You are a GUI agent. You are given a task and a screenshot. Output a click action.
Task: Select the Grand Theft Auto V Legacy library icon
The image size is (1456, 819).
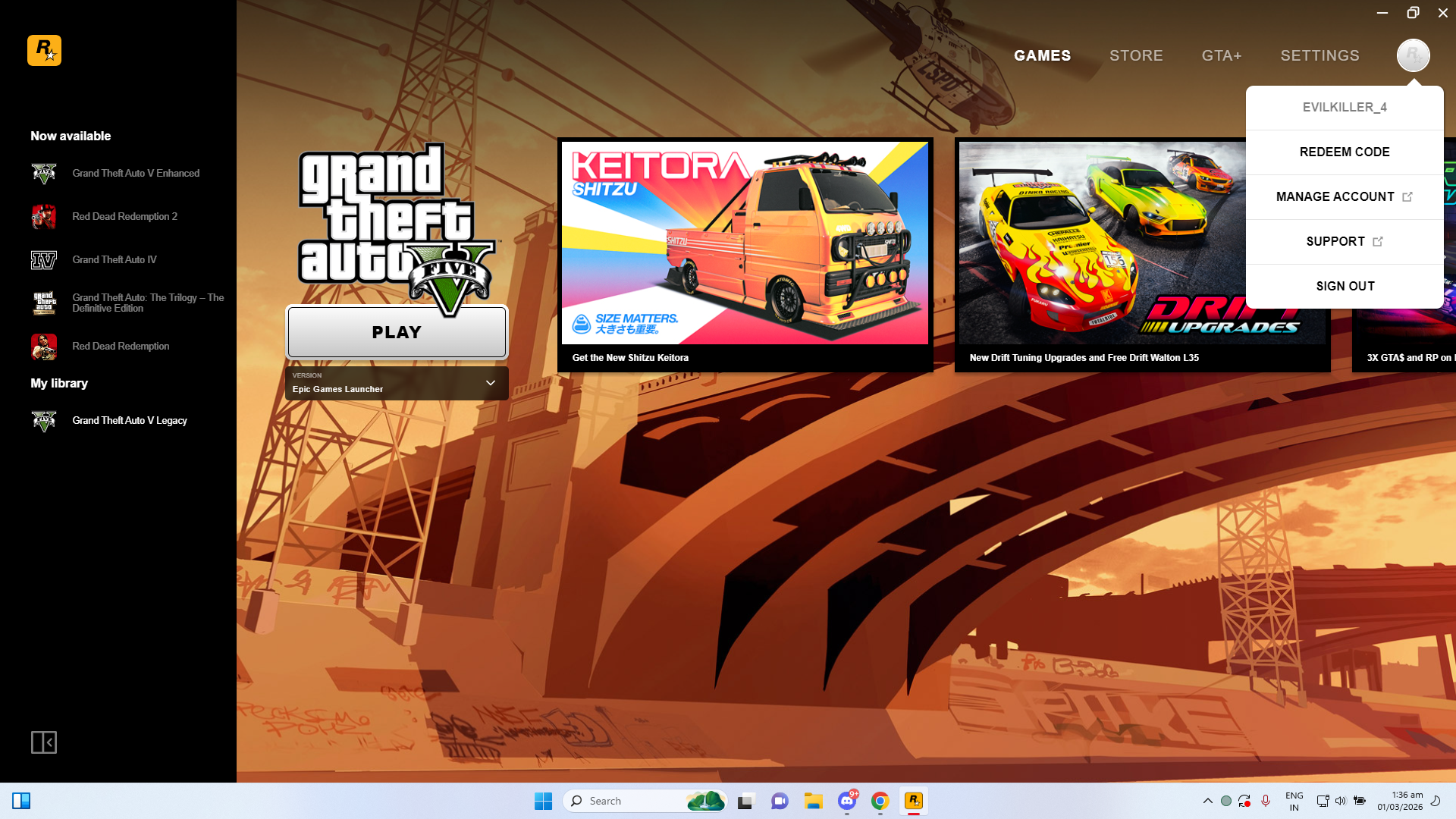44,421
